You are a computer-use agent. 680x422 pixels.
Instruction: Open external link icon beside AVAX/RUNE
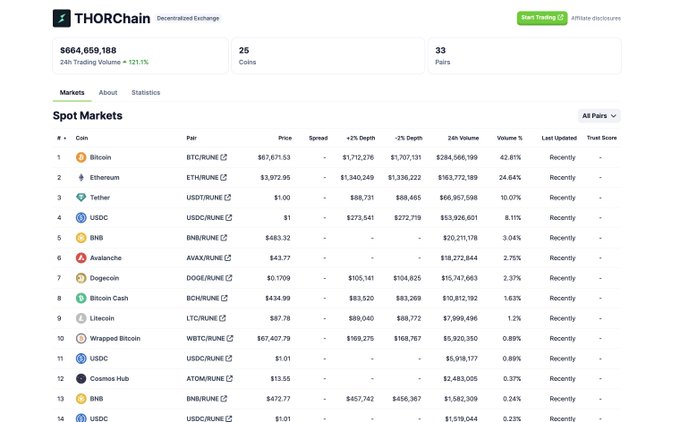point(228,258)
